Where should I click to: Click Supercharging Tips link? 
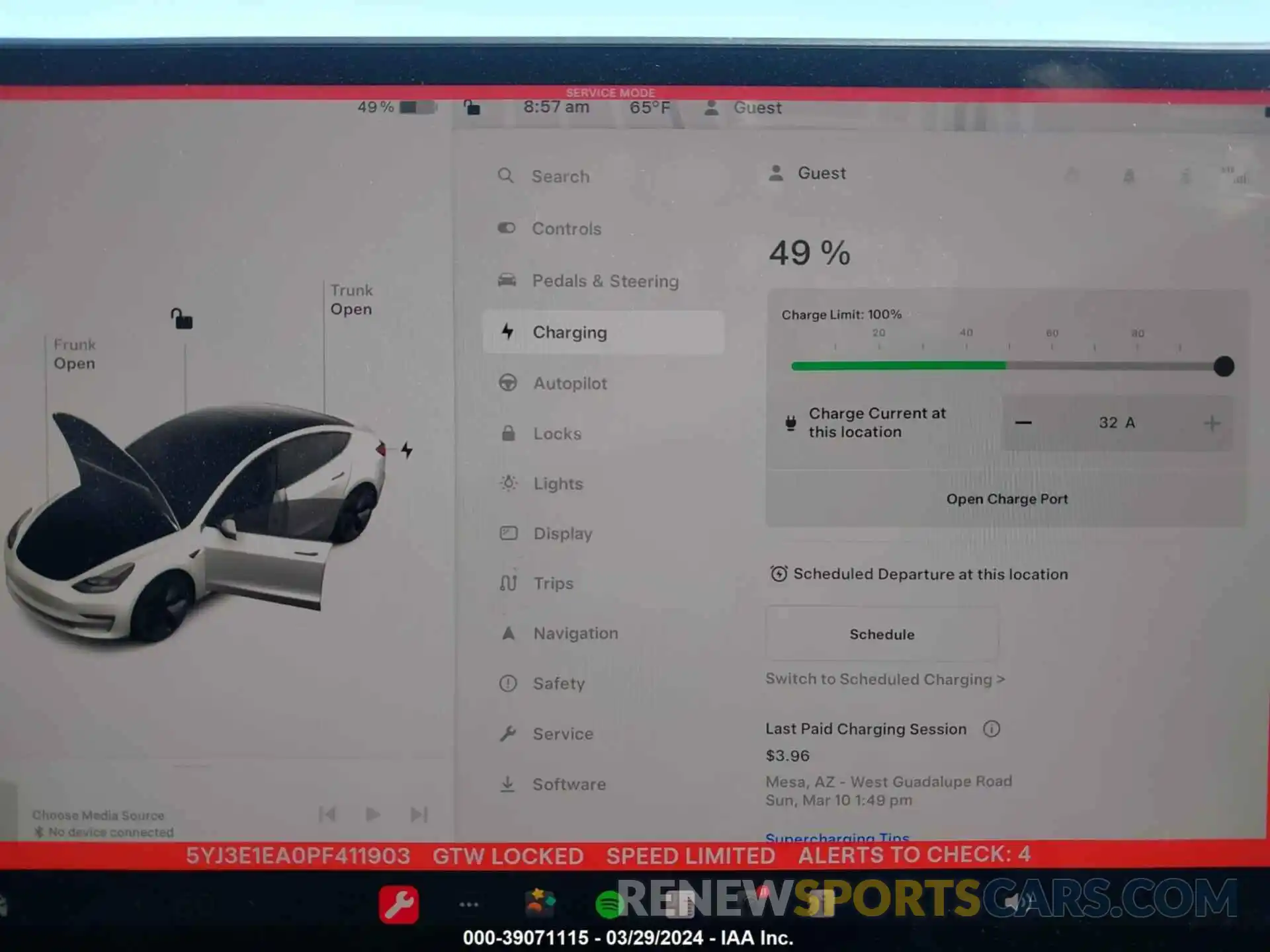[837, 838]
